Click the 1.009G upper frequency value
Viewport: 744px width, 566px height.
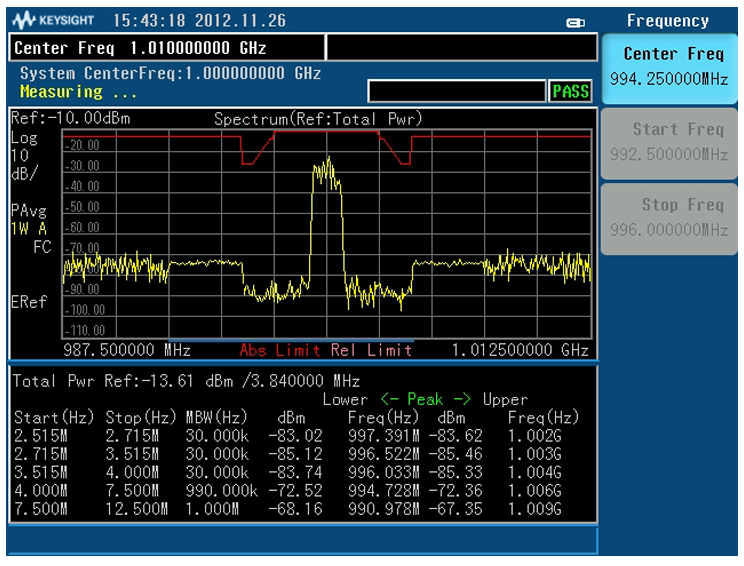(534, 509)
